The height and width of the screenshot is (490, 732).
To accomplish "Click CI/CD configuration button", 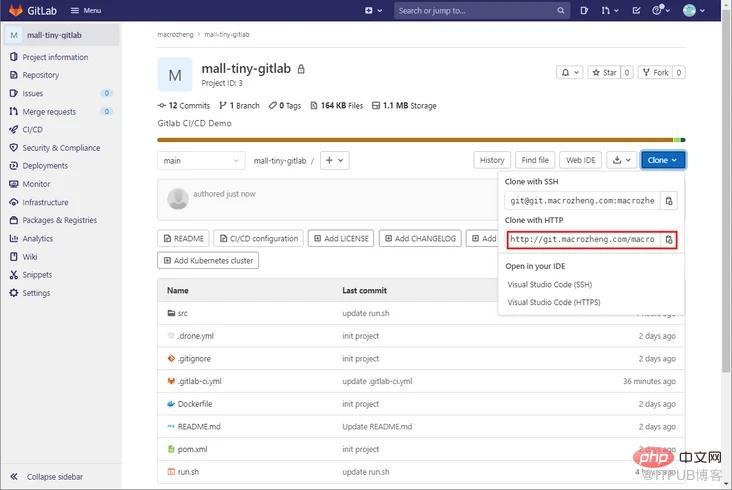I will point(259,238).
